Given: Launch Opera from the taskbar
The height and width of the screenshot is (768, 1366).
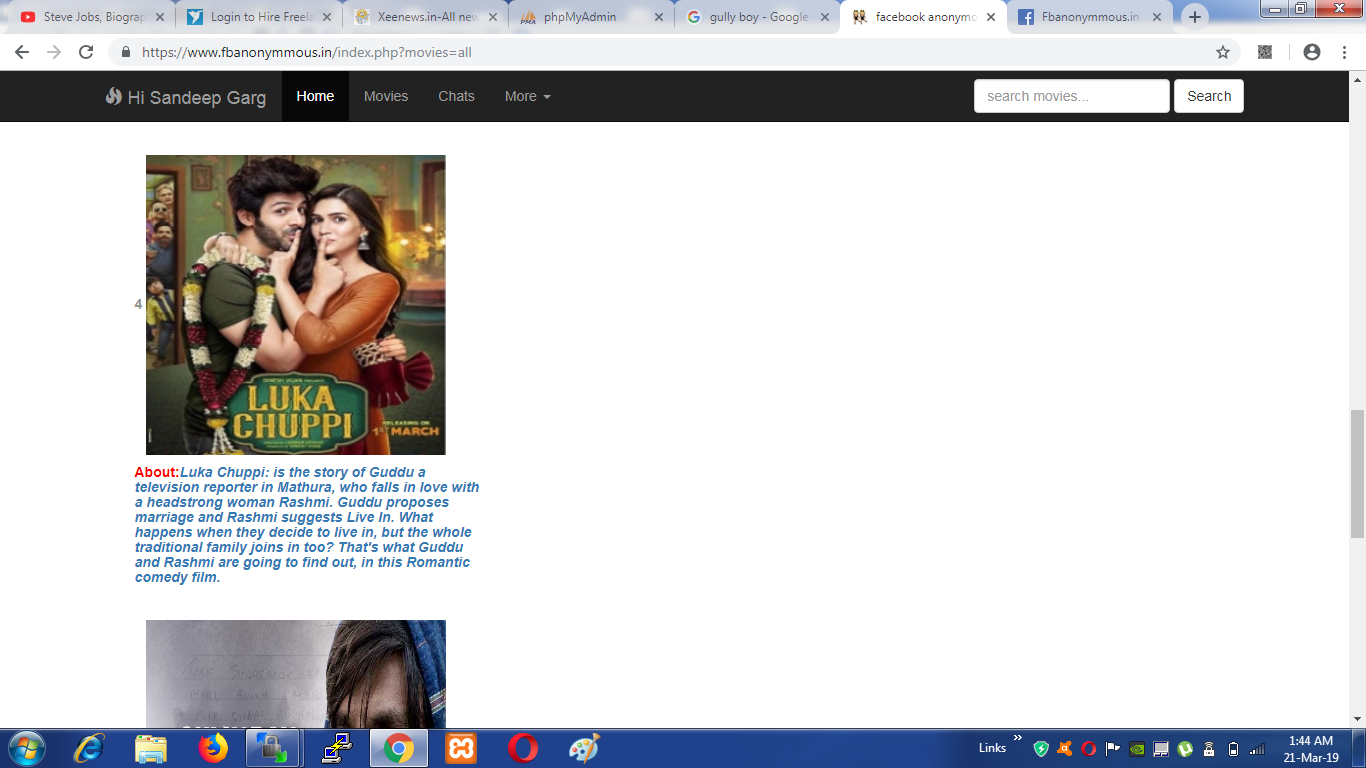Looking at the screenshot, I should [x=522, y=748].
